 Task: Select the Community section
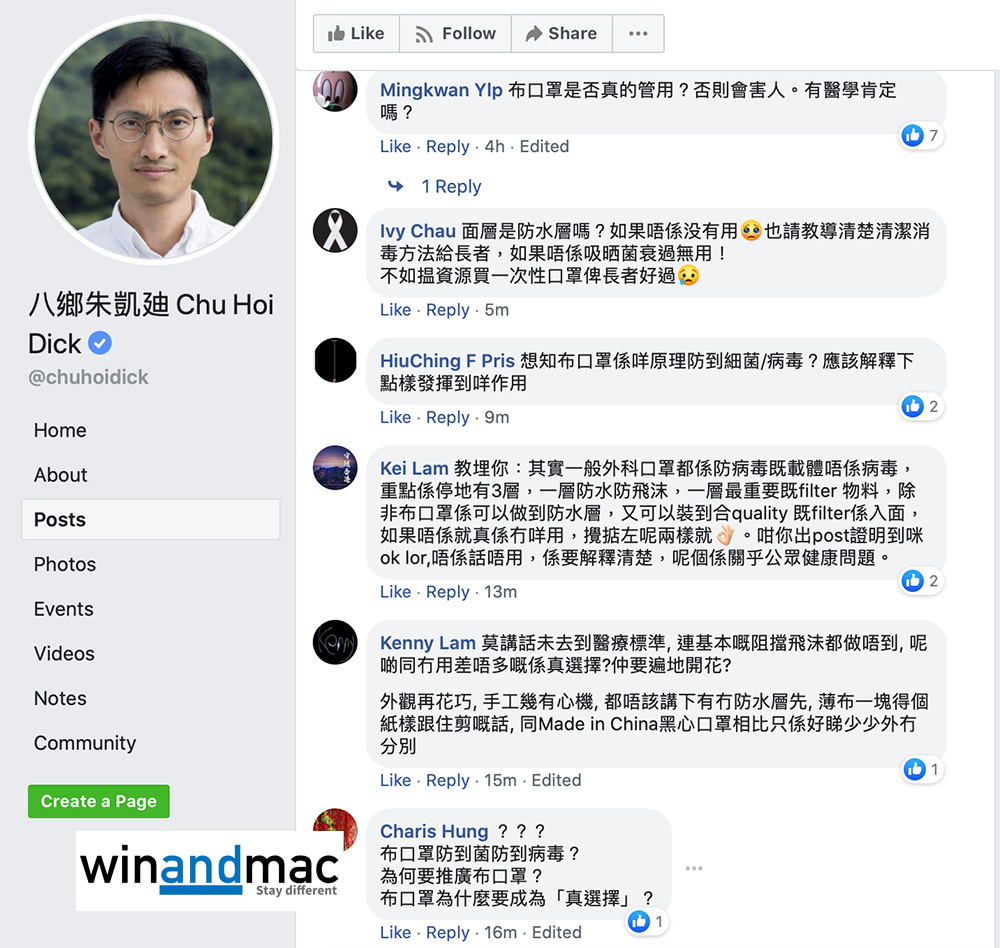85,743
